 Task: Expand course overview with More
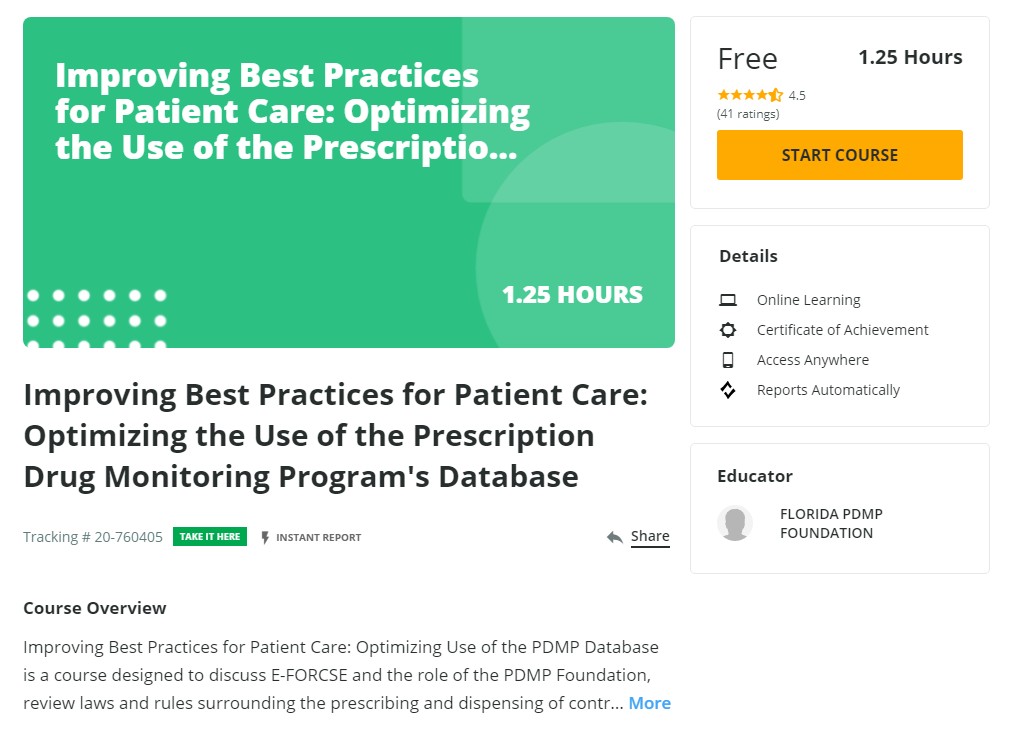pos(649,703)
